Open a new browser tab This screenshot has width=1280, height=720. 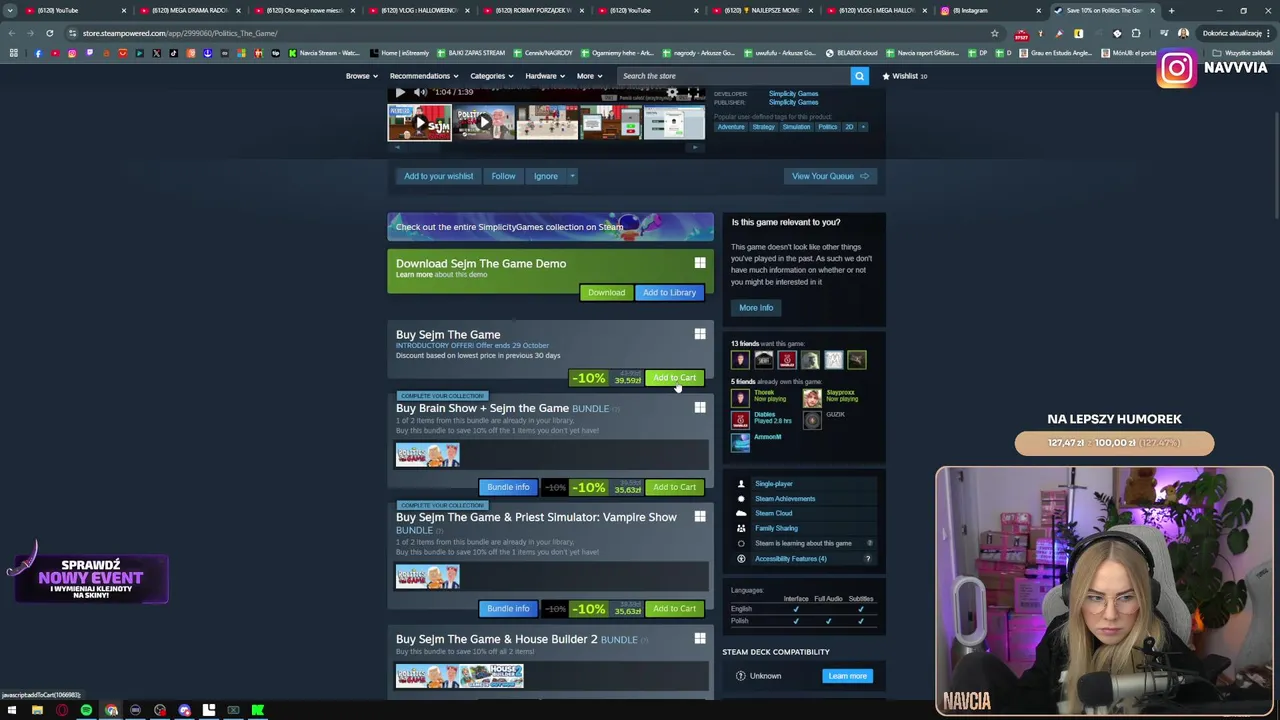click(x=1172, y=10)
